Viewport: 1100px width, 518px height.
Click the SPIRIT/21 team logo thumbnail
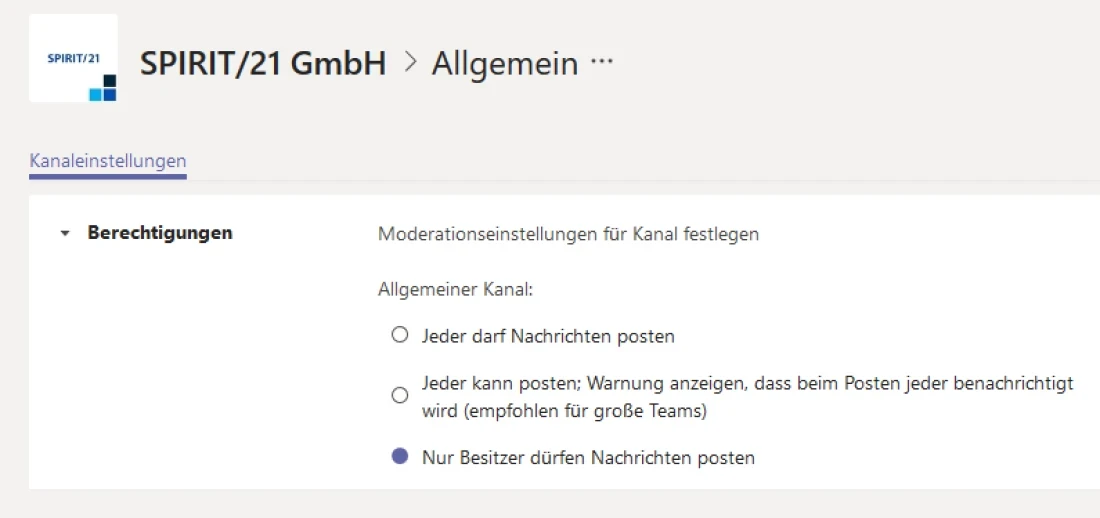coord(73,58)
